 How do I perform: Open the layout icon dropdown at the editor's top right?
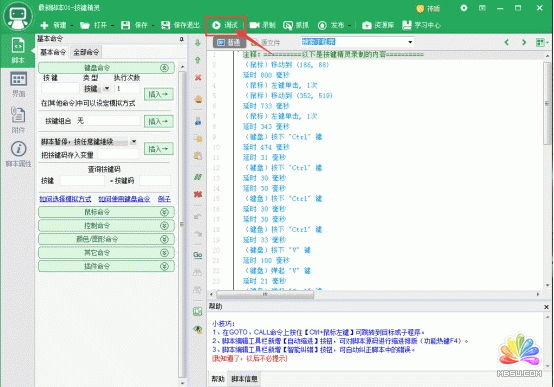click(x=542, y=42)
